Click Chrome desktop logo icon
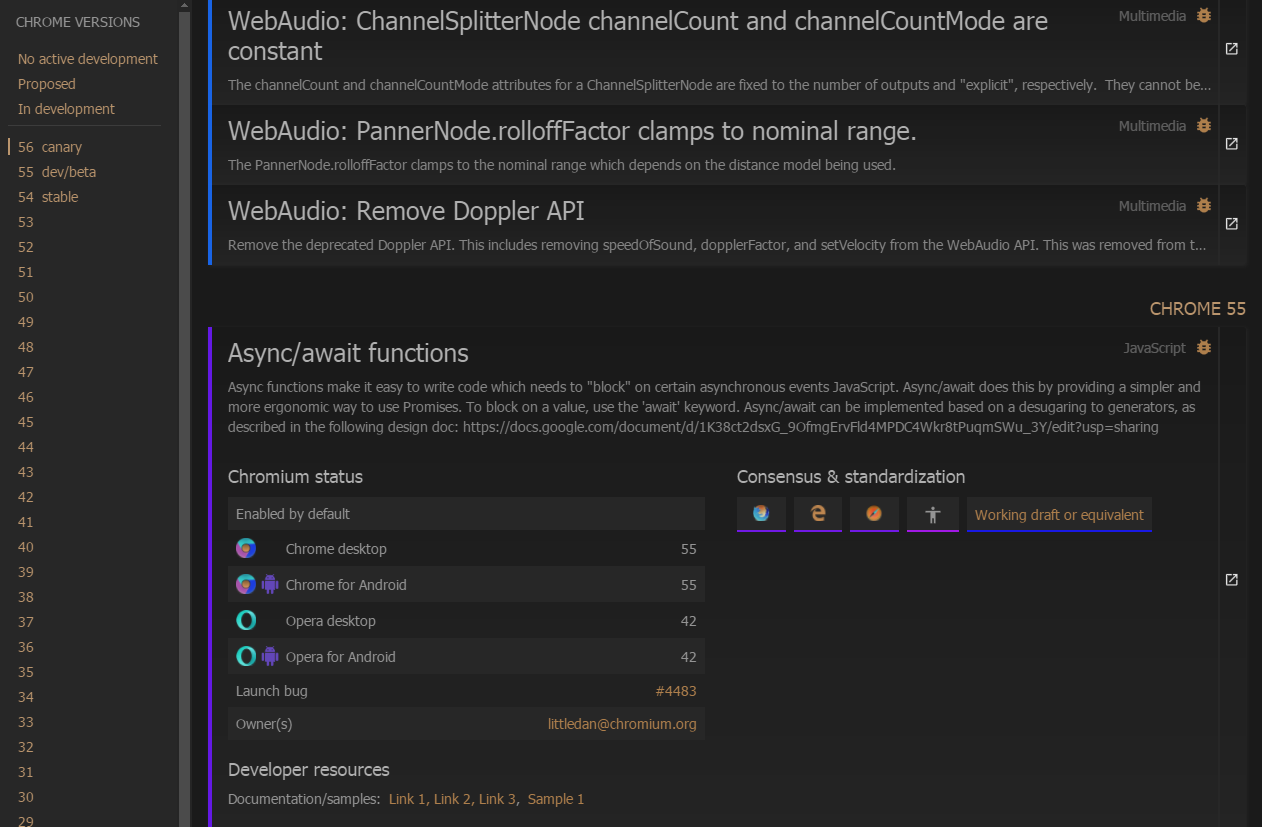The image size is (1262, 827). tap(246, 549)
